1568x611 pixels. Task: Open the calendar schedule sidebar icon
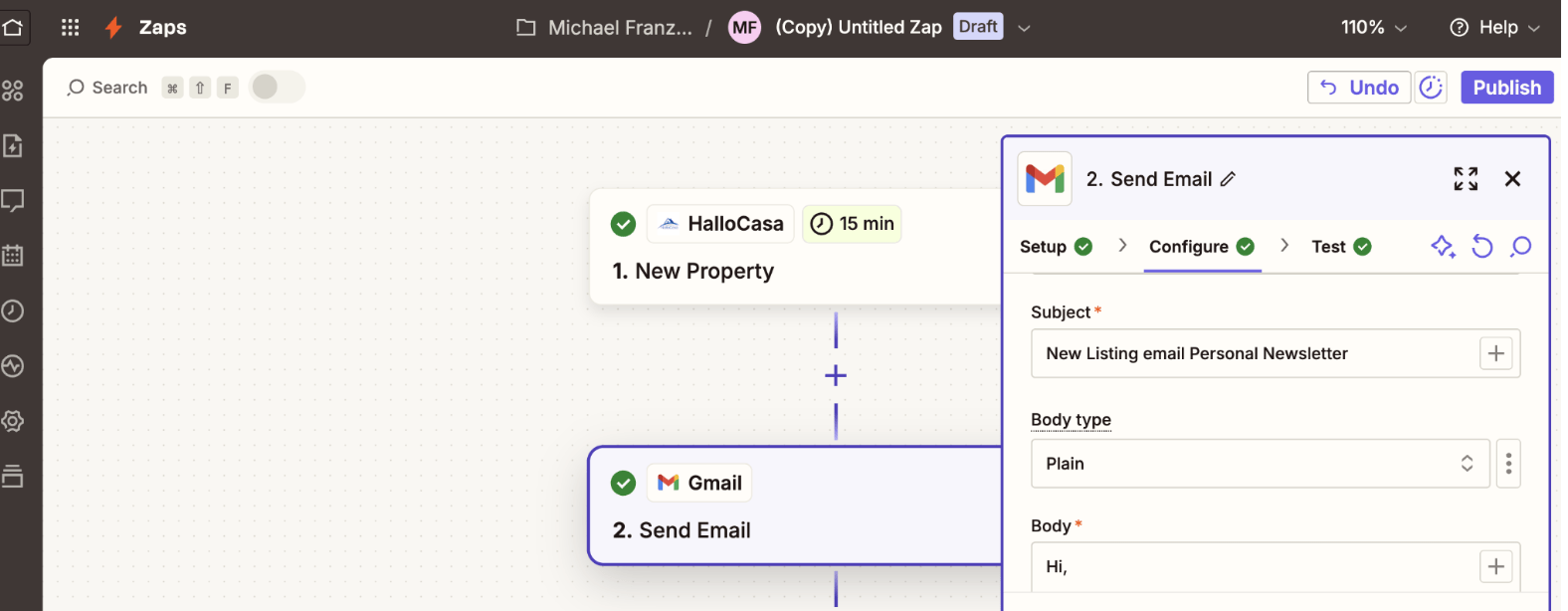tap(13, 256)
